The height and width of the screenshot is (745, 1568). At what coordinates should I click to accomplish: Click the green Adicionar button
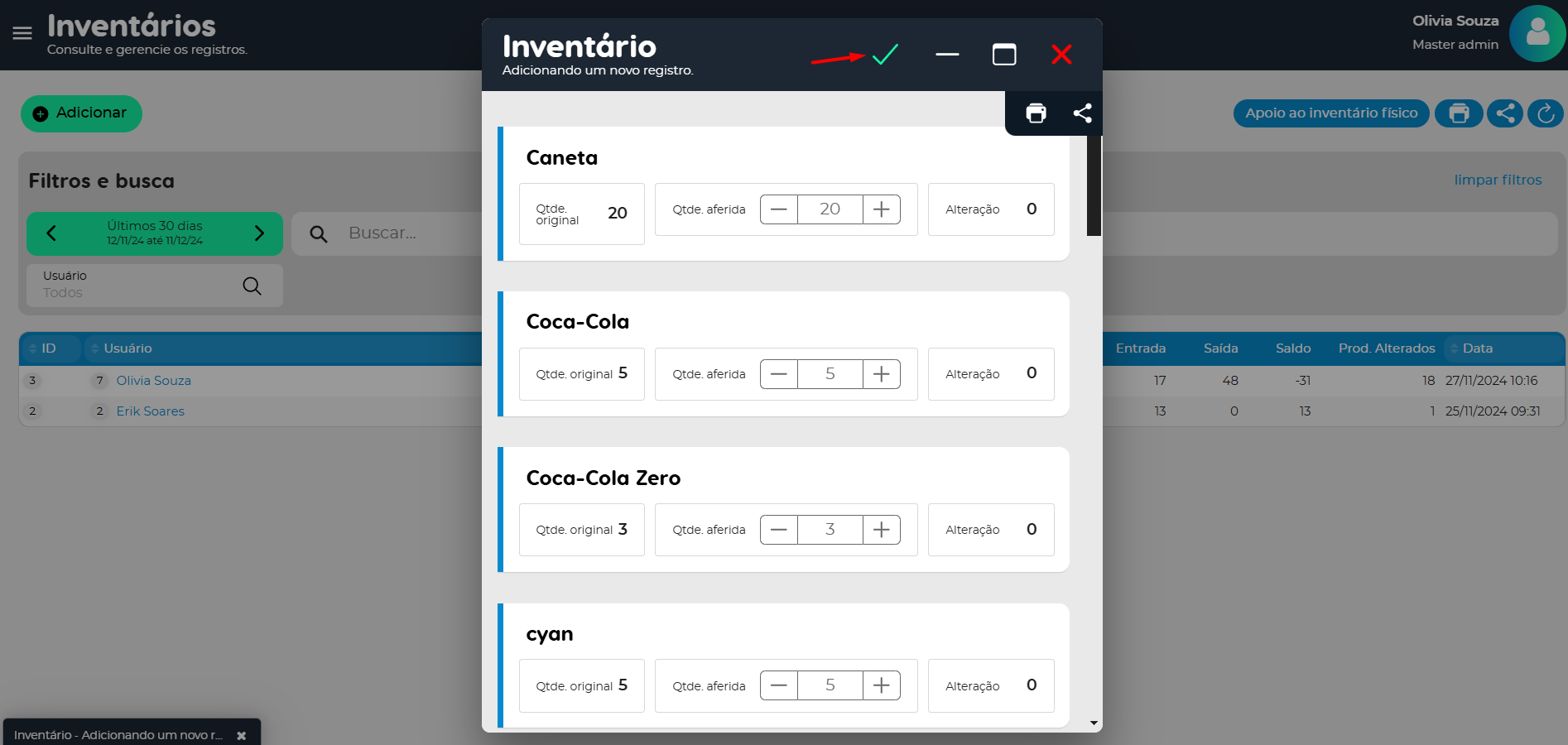[x=81, y=113]
